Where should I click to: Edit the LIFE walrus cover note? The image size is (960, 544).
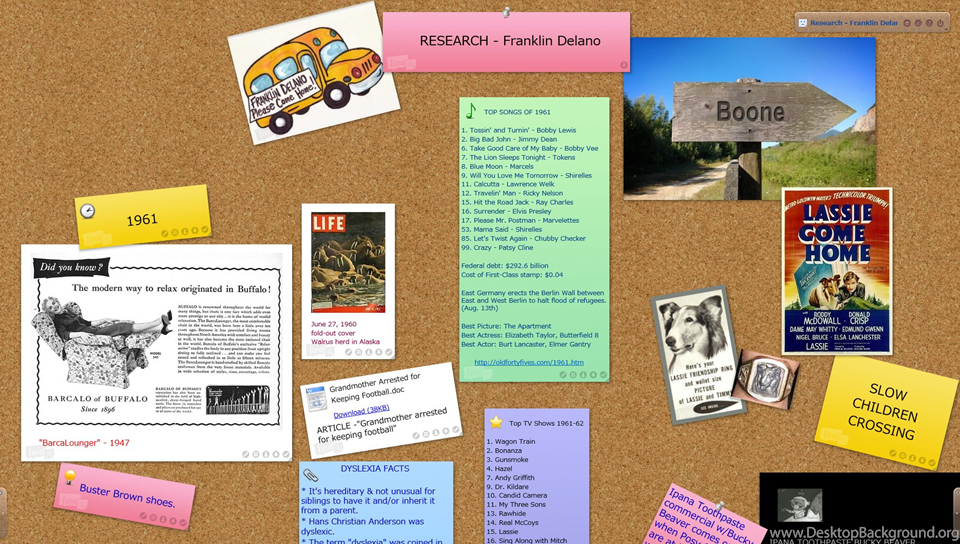click(x=348, y=352)
